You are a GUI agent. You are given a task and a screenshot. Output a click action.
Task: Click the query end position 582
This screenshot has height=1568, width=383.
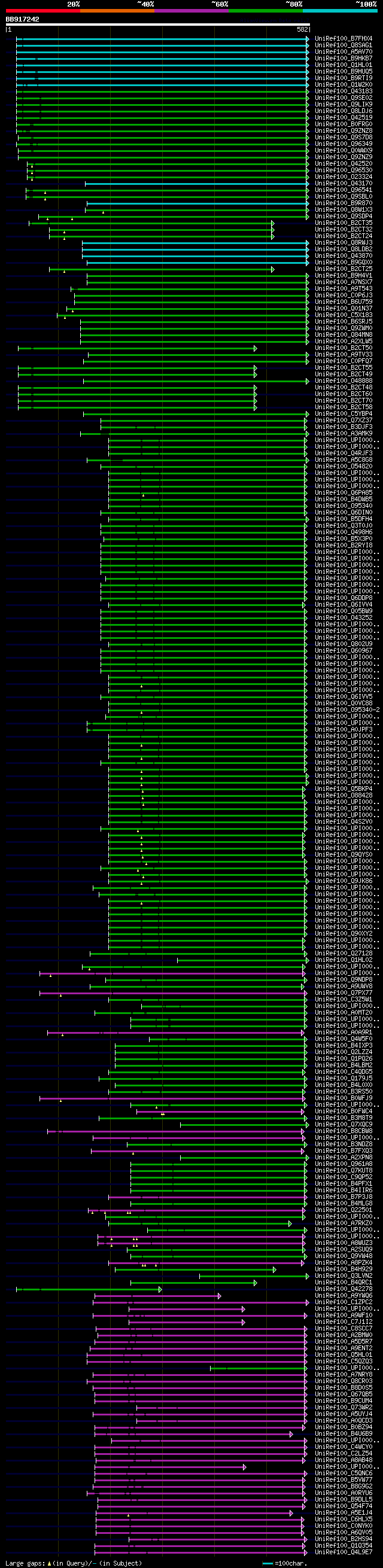coord(303,29)
